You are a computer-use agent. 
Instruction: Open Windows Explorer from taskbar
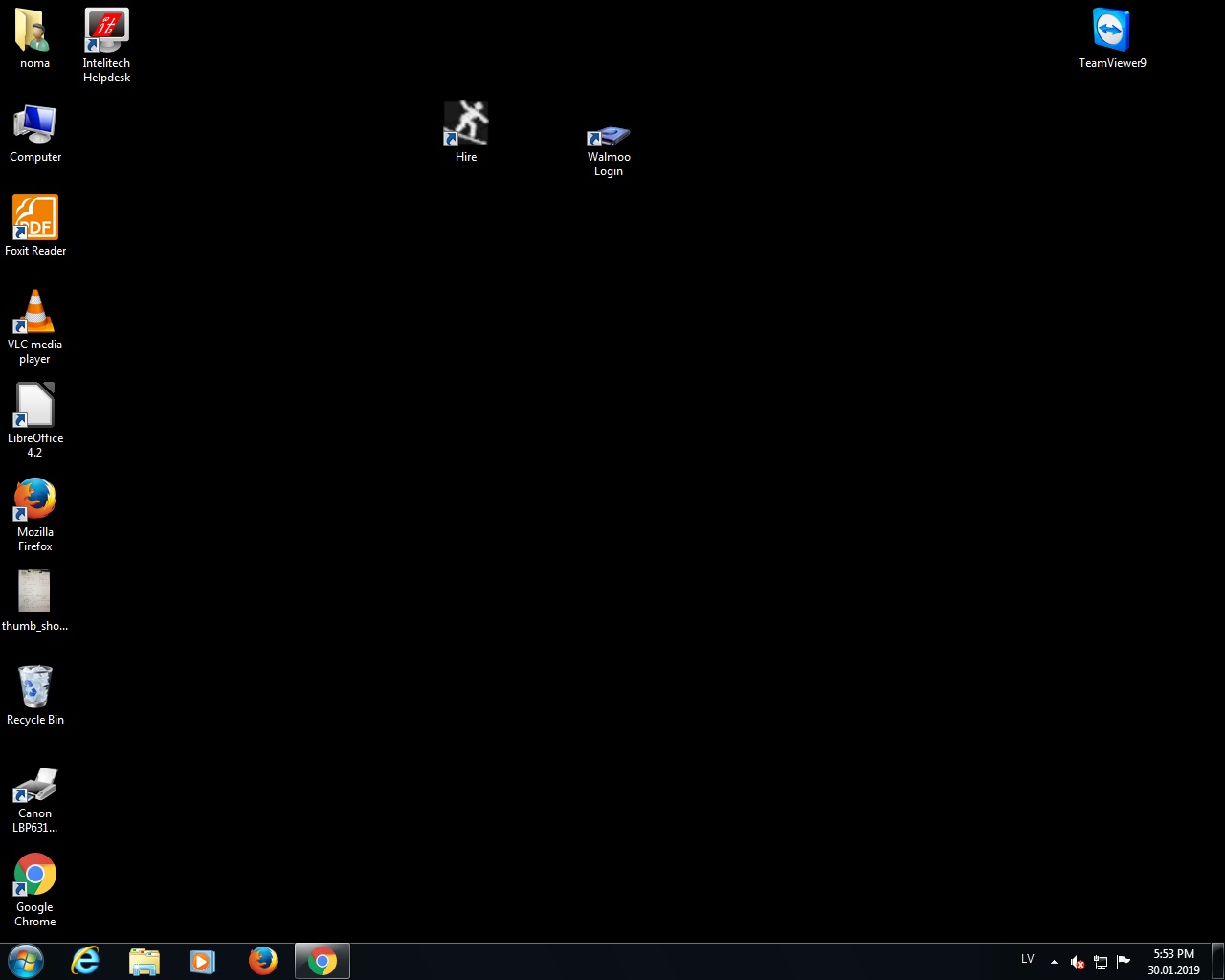(144, 961)
